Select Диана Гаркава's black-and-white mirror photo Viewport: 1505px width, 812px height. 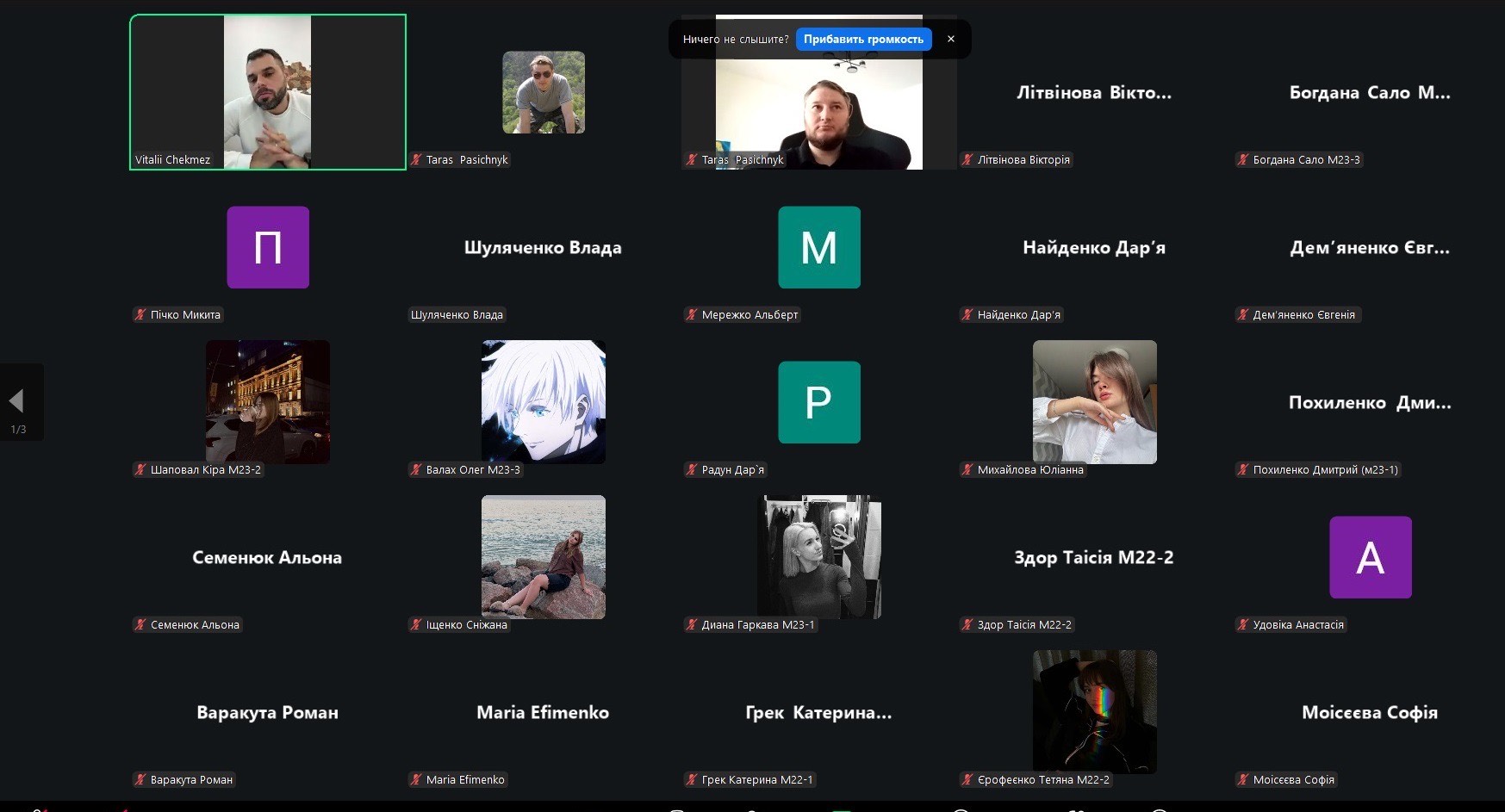[x=818, y=556]
